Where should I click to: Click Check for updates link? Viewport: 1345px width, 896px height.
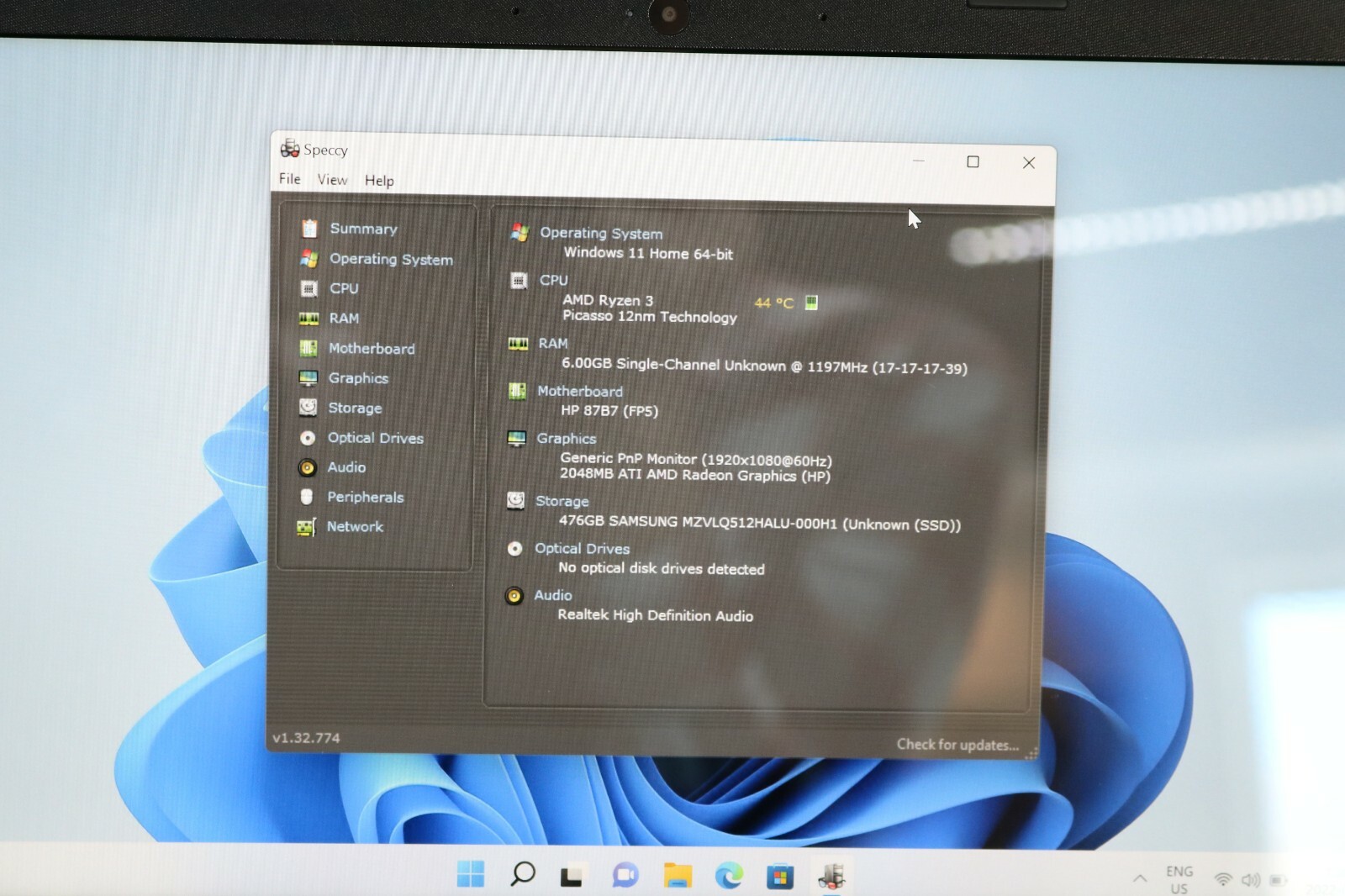point(957,745)
